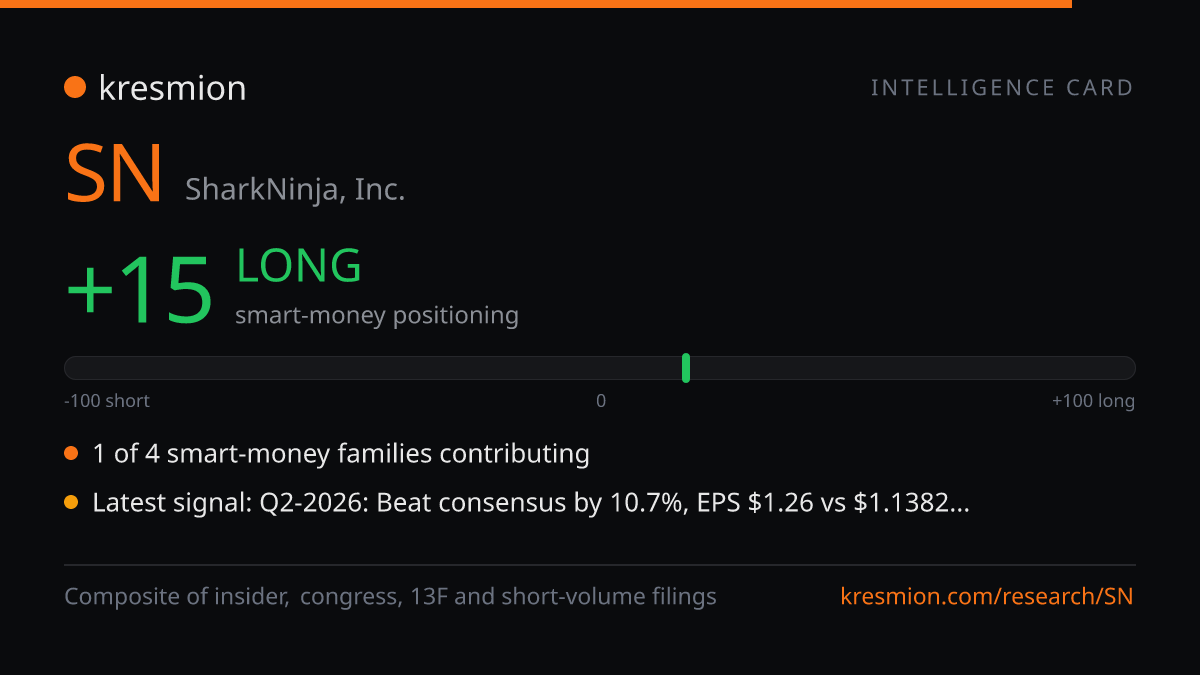
Task: Open the kresmion.com/research/SN link
Action: [987, 597]
